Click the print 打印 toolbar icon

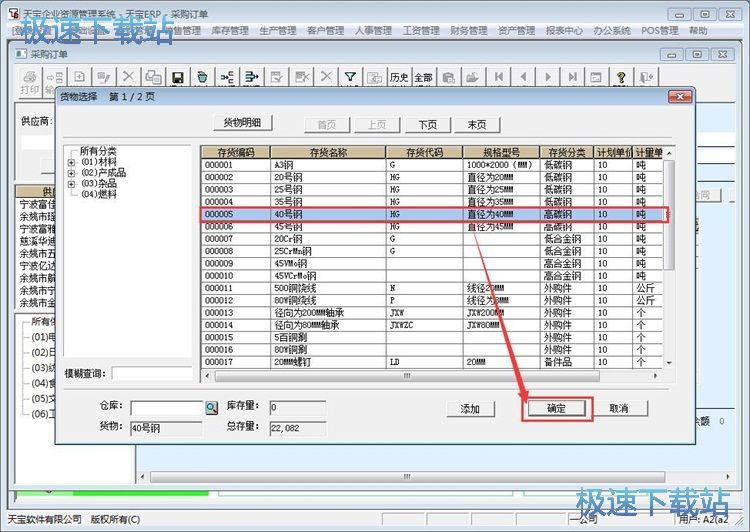coord(30,80)
